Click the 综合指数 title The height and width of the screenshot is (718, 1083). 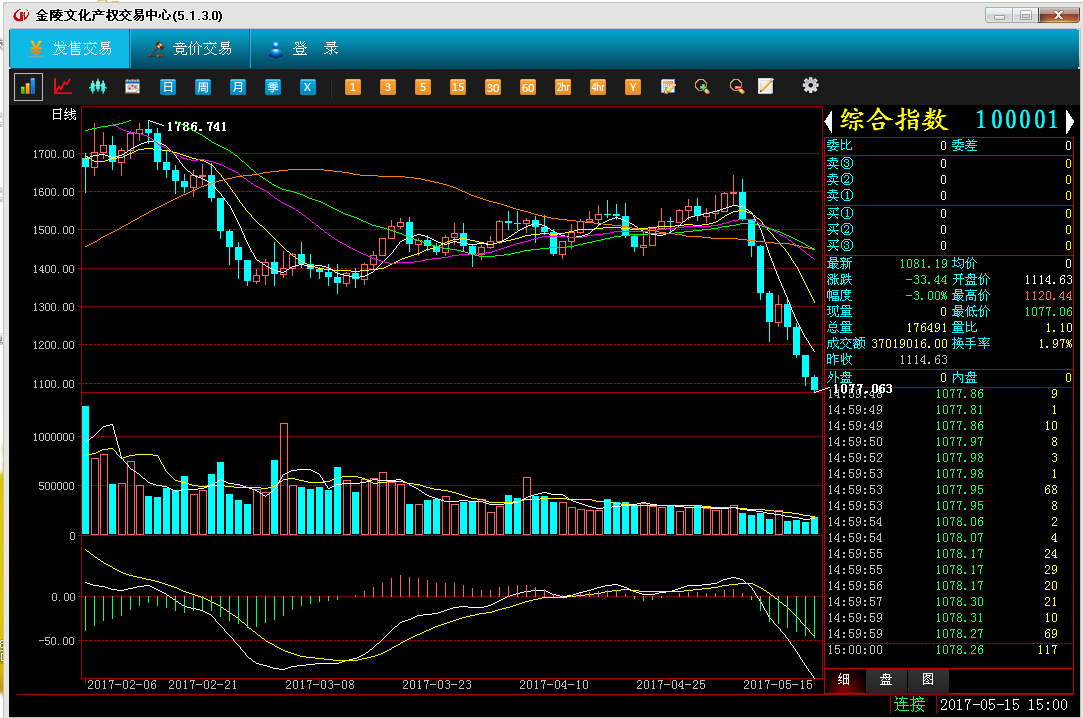(893, 120)
